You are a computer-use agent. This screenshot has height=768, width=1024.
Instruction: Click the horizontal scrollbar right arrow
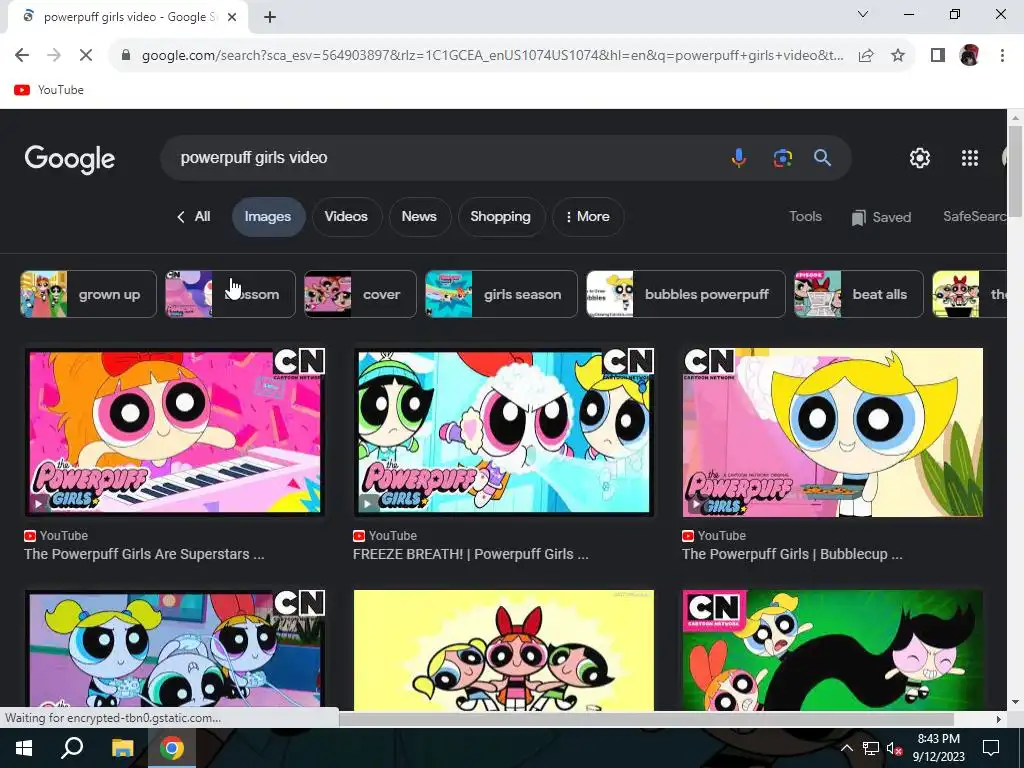(999, 719)
